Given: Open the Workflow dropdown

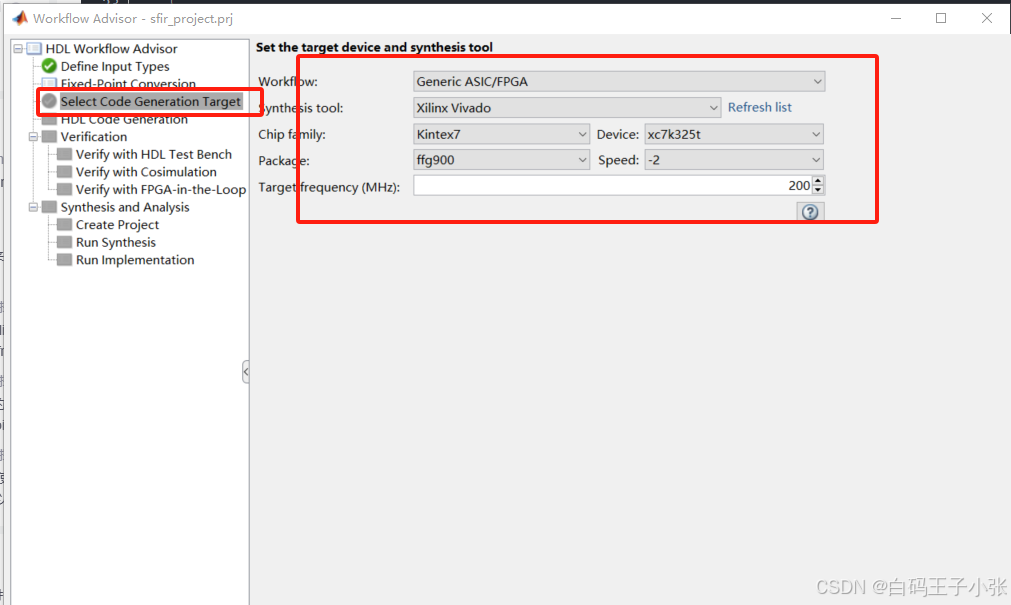Looking at the screenshot, I should point(619,81).
